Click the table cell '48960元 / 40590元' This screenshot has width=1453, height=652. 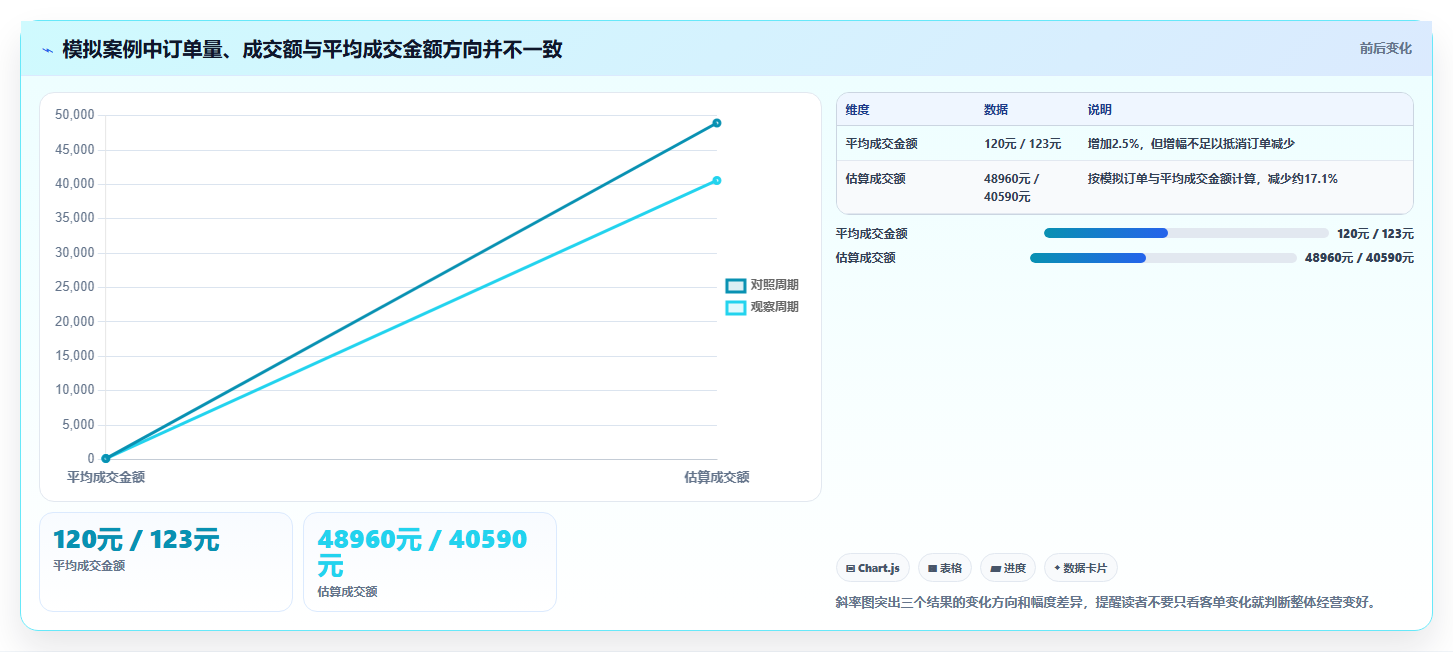1012,188
